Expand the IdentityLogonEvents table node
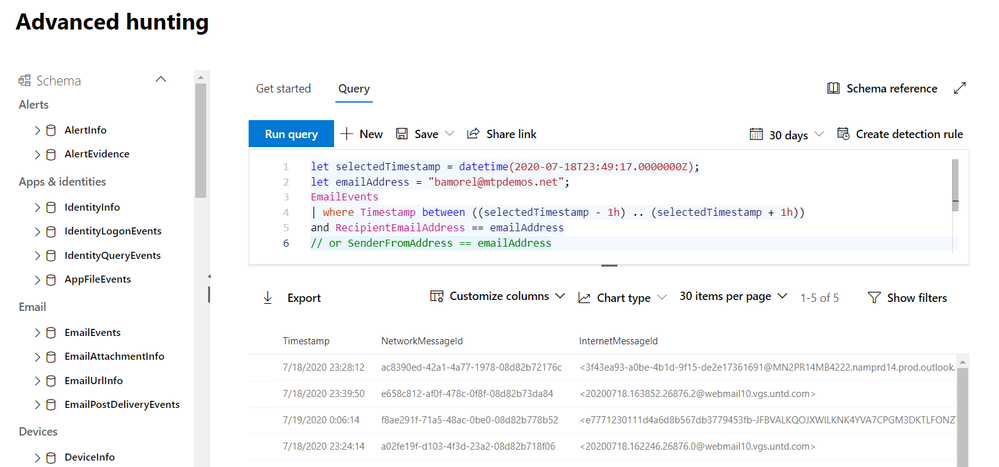 pyautogui.click(x=38, y=231)
